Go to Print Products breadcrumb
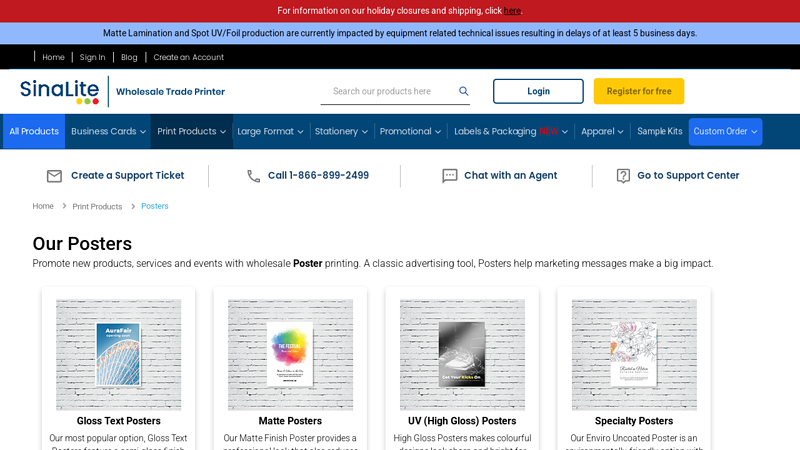 click(97, 206)
